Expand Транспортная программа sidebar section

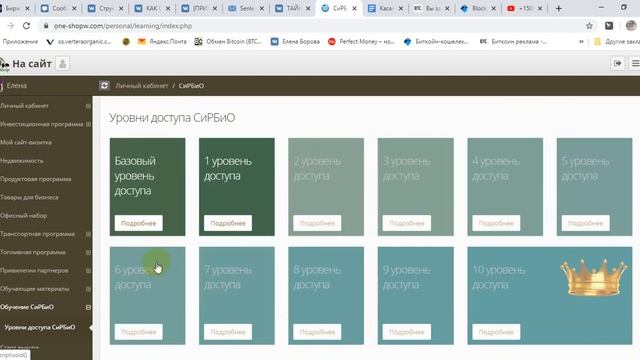(88, 234)
